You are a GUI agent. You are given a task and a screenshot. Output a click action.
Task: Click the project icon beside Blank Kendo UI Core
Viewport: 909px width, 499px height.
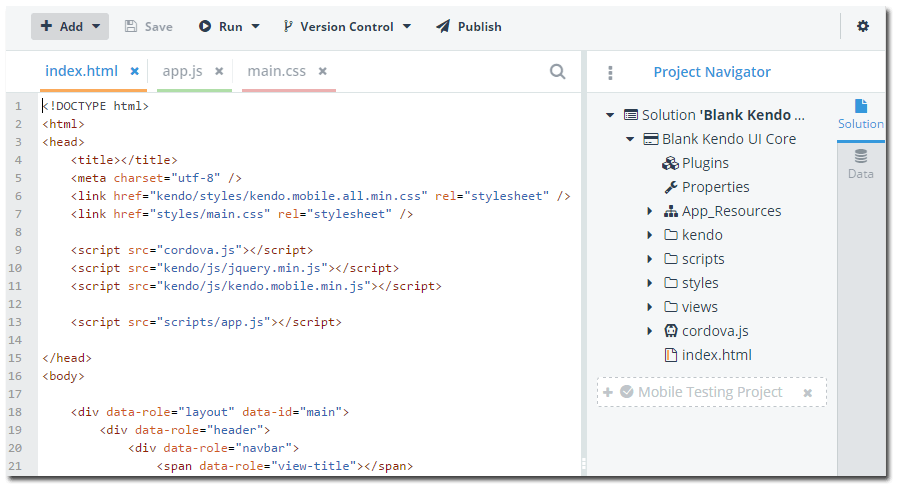pyautogui.click(x=651, y=139)
